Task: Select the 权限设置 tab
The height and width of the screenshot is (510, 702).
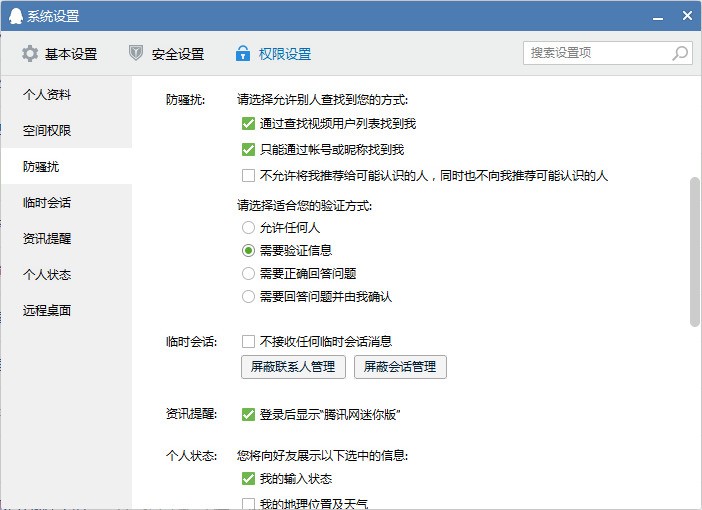Action: (x=273, y=54)
